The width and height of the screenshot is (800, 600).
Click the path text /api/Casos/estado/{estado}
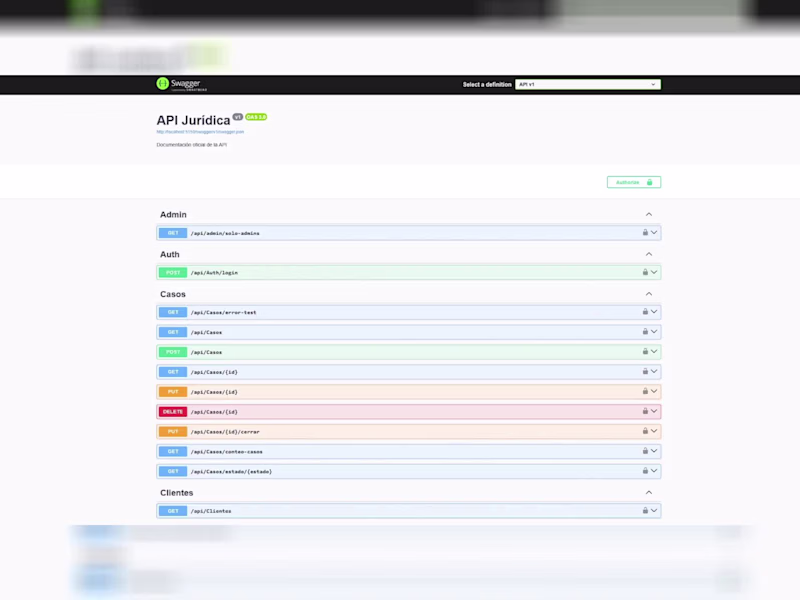[x=231, y=471]
